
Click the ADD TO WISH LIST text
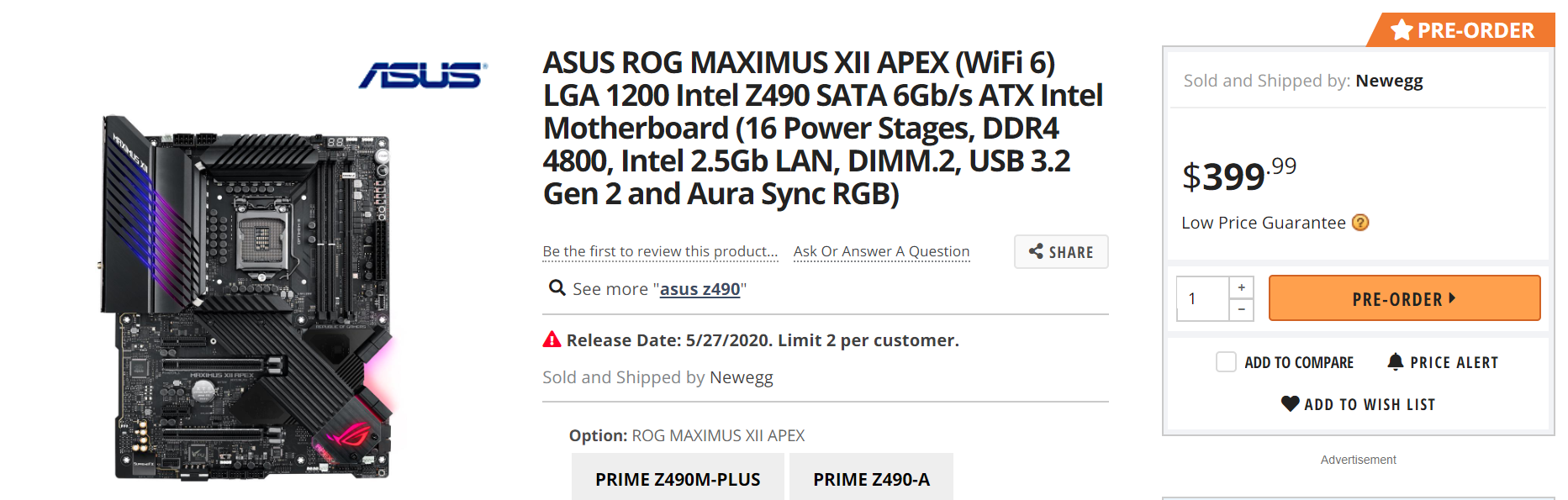tap(1369, 404)
